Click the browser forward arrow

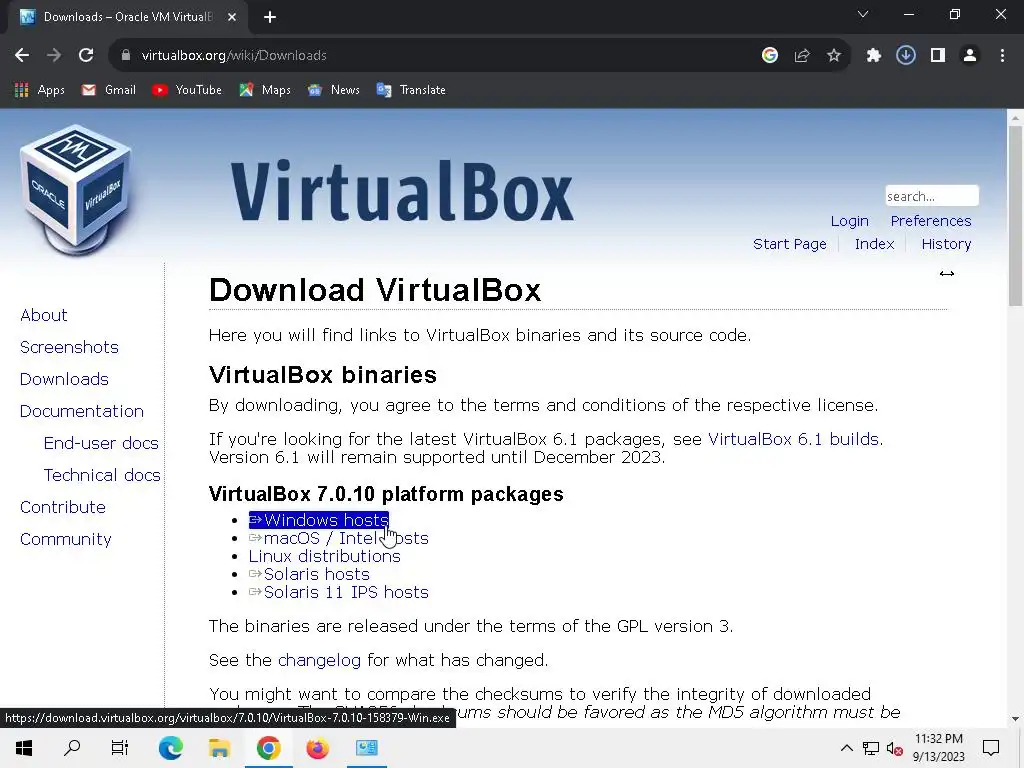[x=54, y=56]
